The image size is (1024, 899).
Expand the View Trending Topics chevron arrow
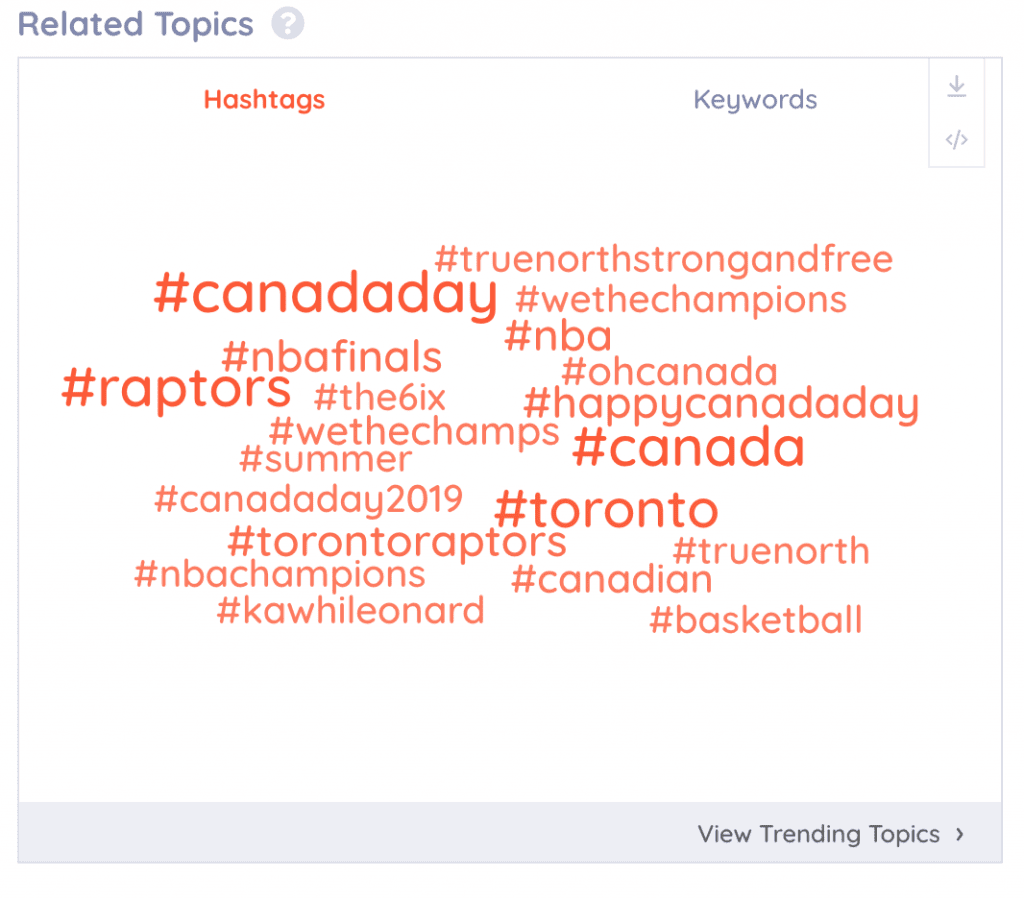[x=959, y=834]
